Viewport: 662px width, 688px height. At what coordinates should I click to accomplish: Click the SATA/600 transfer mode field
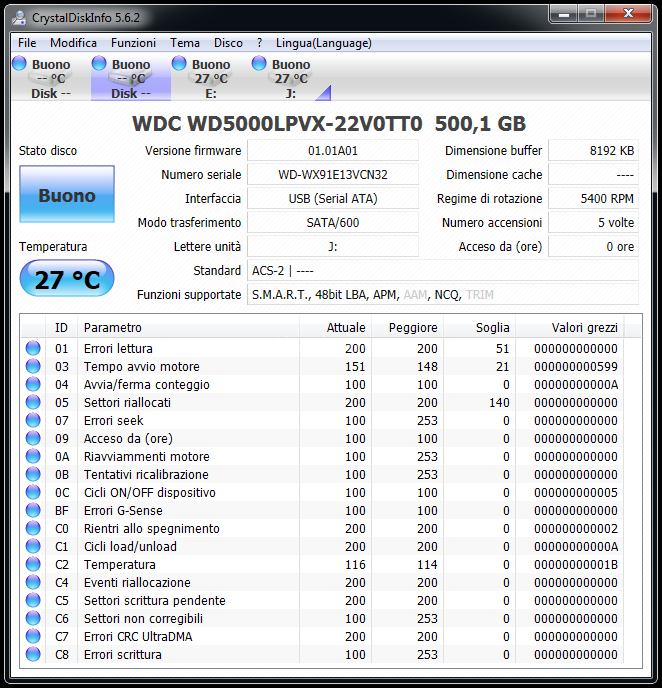[x=333, y=222]
